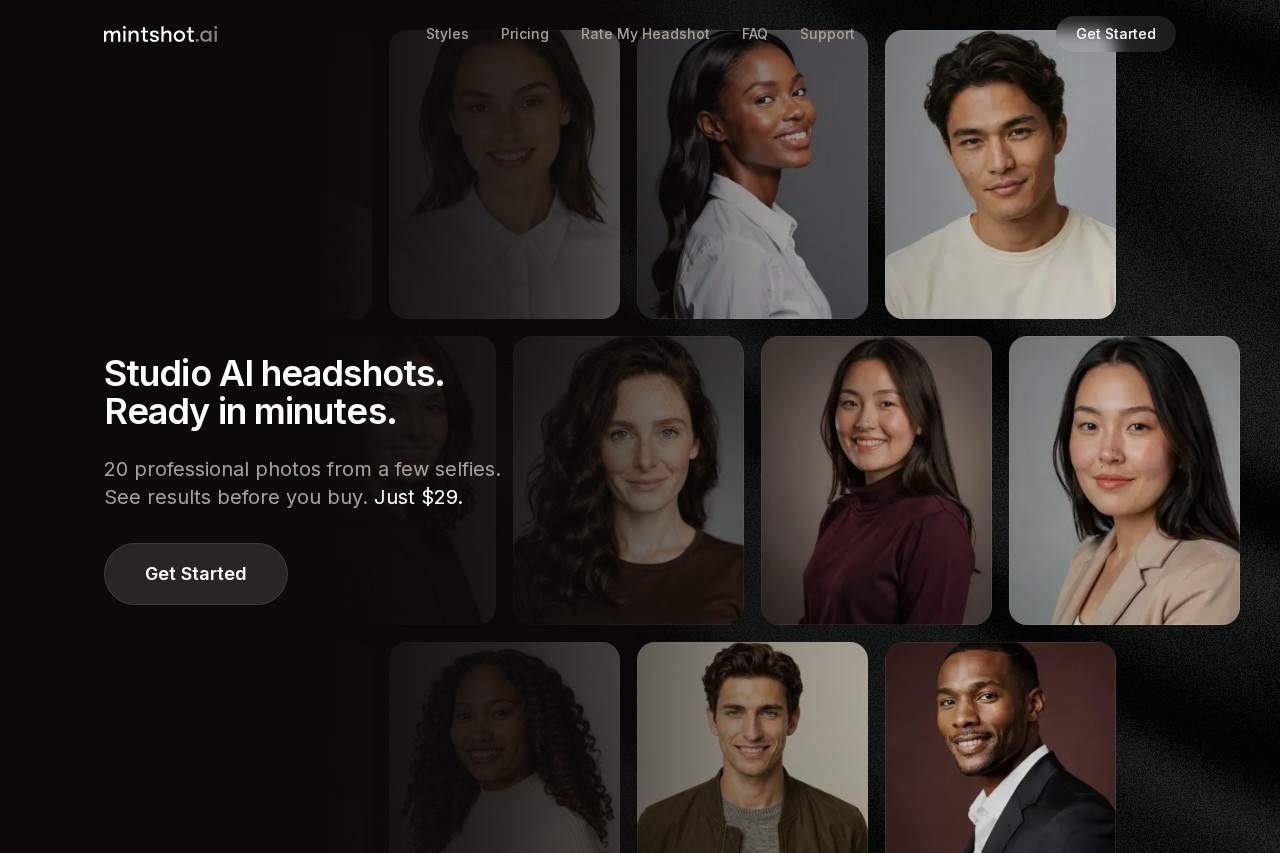
Task: Click the Studio AI headshots heading
Action: 274,392
